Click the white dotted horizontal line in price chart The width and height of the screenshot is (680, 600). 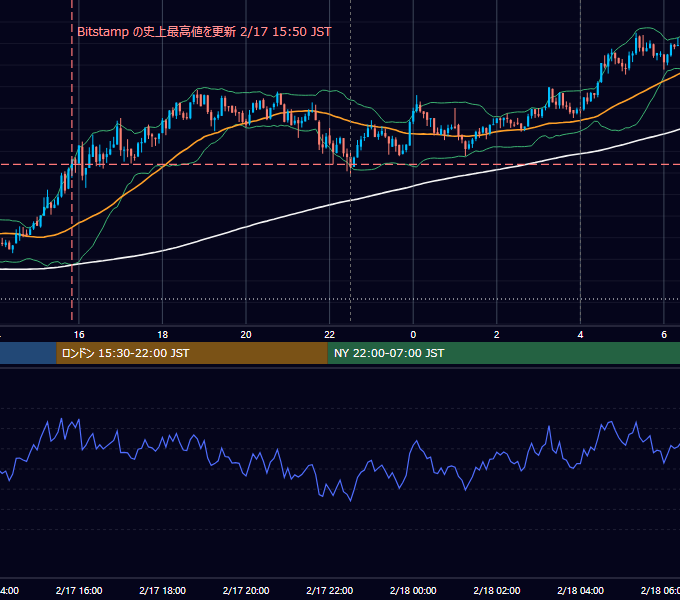point(340,299)
